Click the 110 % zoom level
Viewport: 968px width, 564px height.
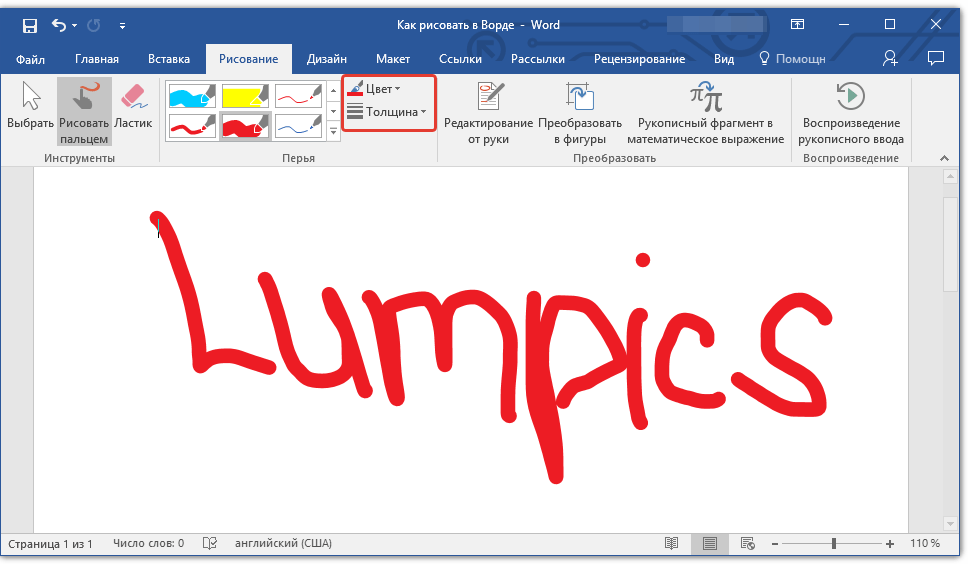(x=924, y=544)
